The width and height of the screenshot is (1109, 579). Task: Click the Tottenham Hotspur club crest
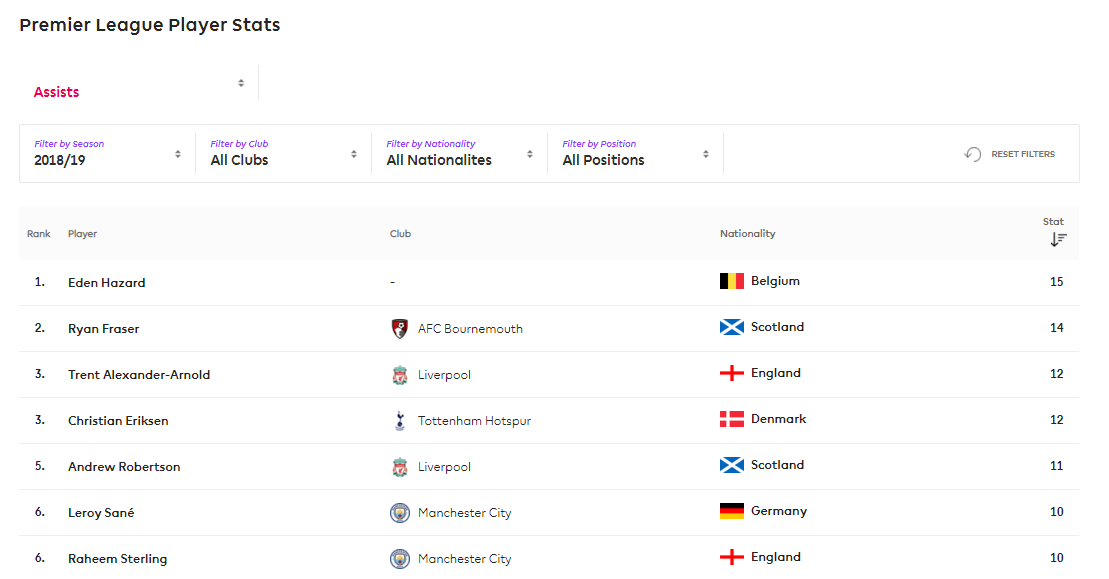point(400,421)
